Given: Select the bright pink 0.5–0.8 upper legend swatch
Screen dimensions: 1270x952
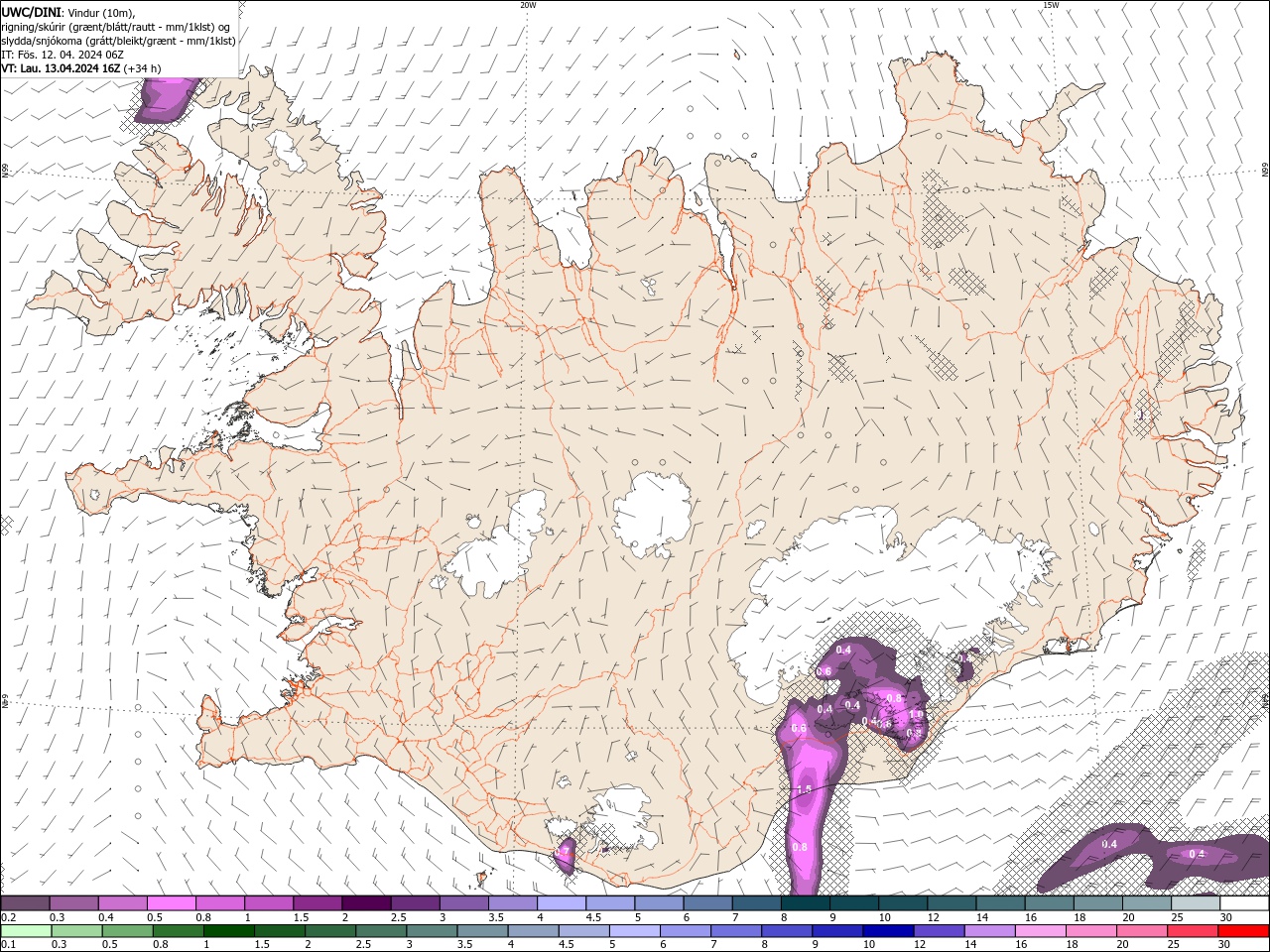Looking at the screenshot, I should pyautogui.click(x=171, y=903).
